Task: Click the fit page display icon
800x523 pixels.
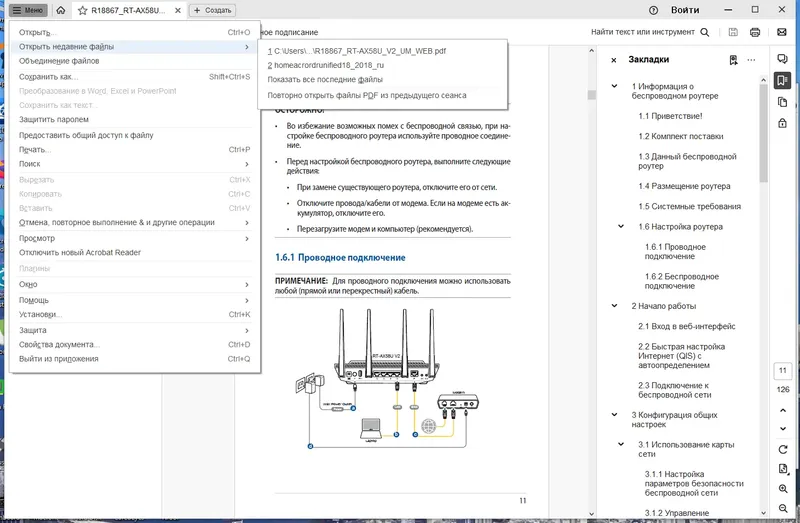Action: [x=783, y=469]
